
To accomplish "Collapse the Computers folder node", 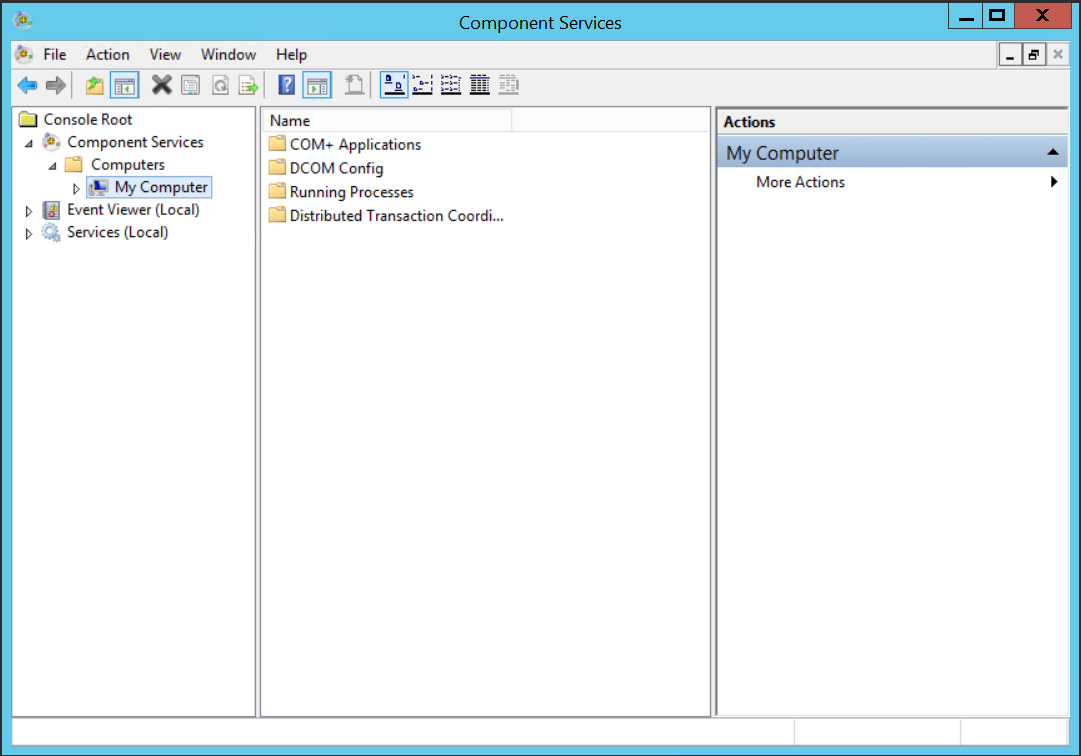I will tap(52, 166).
